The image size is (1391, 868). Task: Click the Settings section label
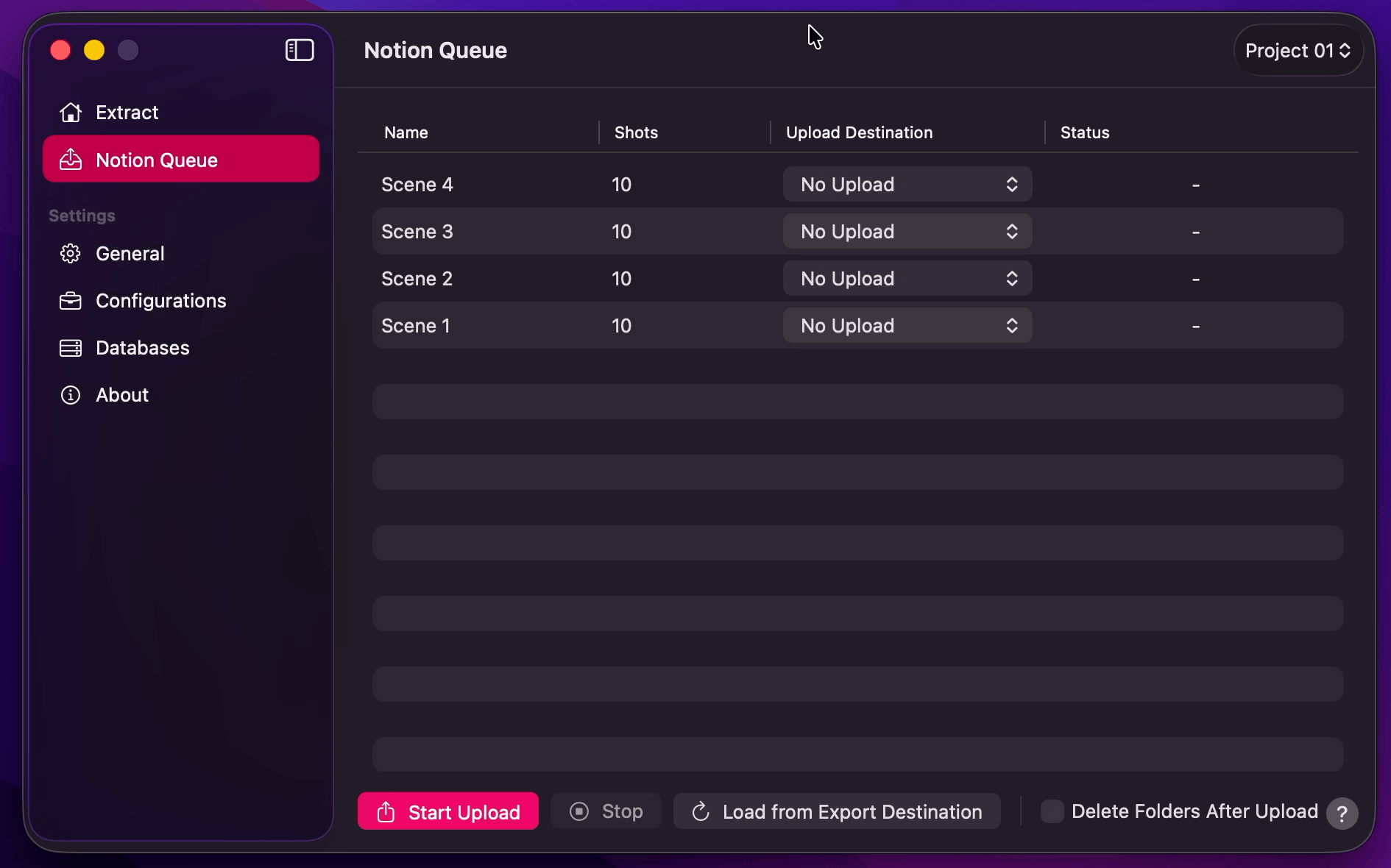[82, 216]
